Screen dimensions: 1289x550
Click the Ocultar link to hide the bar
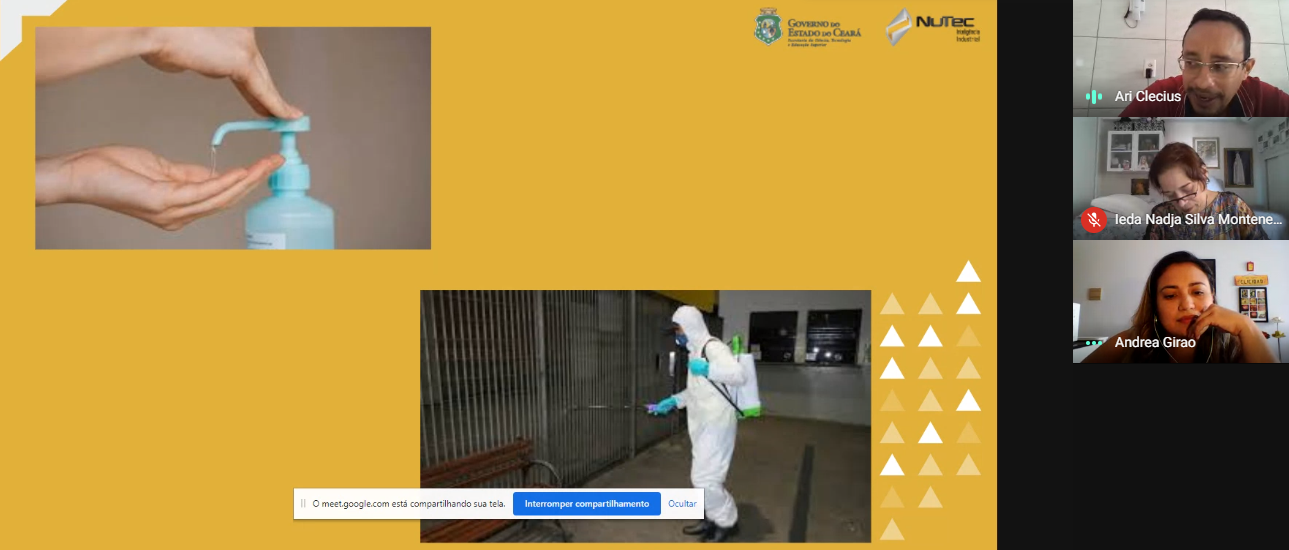pos(682,504)
